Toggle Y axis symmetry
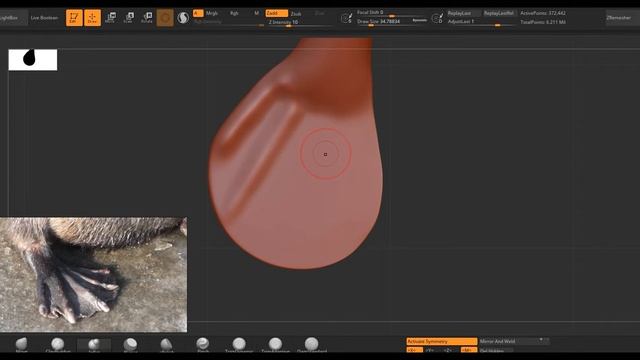The height and width of the screenshot is (360, 640). 430,350
